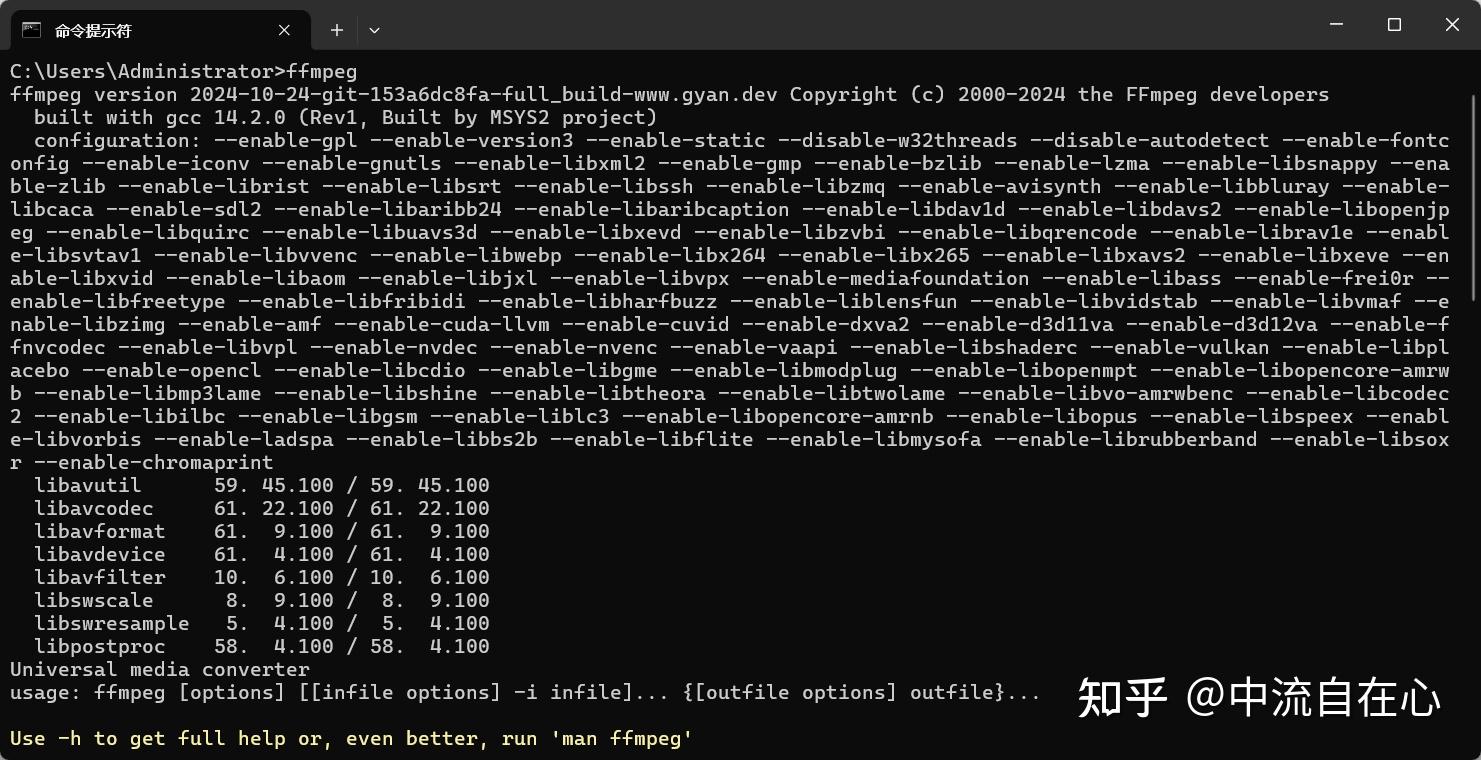Click the vertical scrollbar thumb
The width and height of the screenshot is (1481, 760).
[x=1473, y=195]
